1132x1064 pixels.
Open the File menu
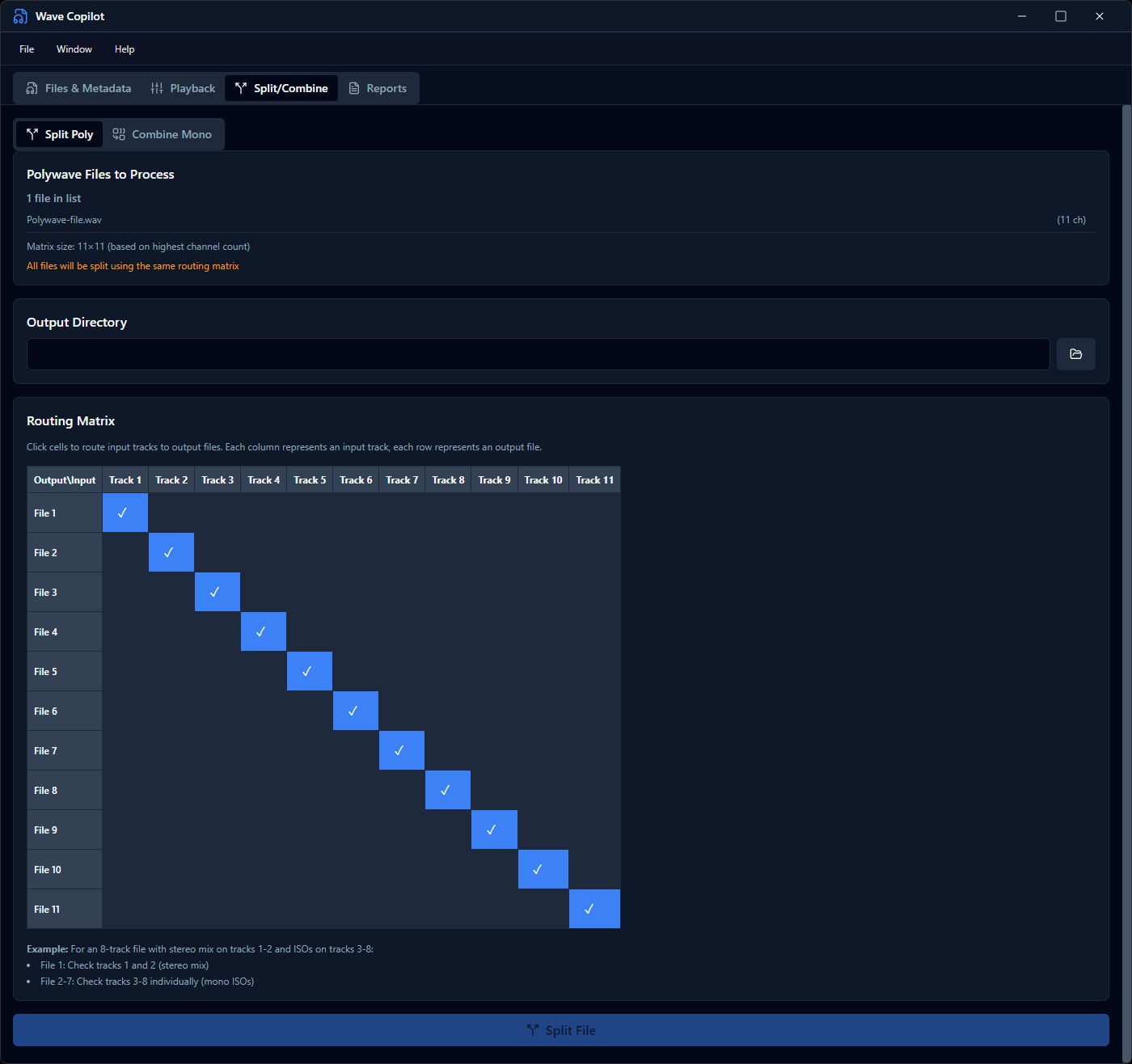point(27,49)
